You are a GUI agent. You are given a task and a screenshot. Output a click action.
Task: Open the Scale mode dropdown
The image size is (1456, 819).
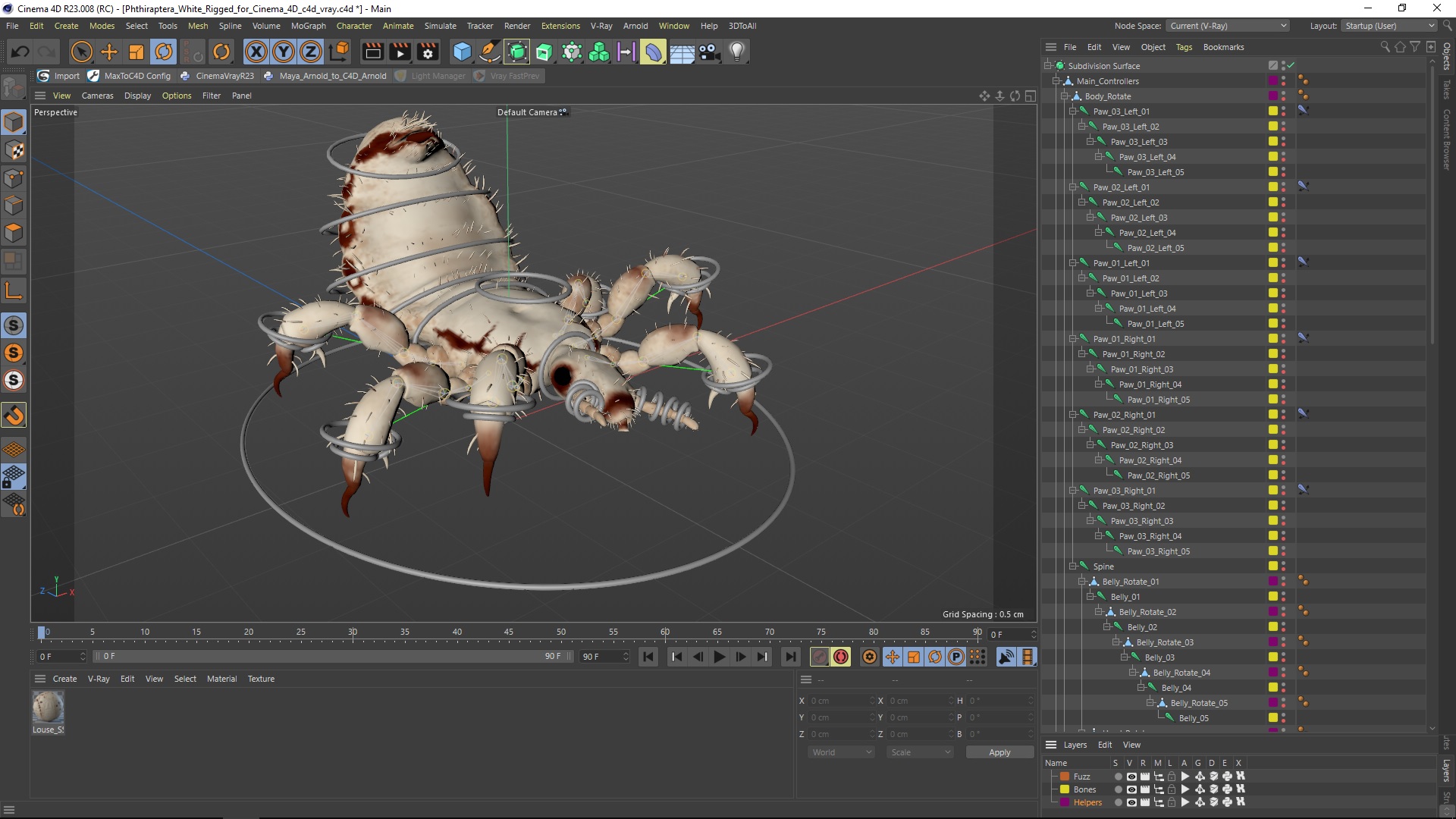point(920,752)
